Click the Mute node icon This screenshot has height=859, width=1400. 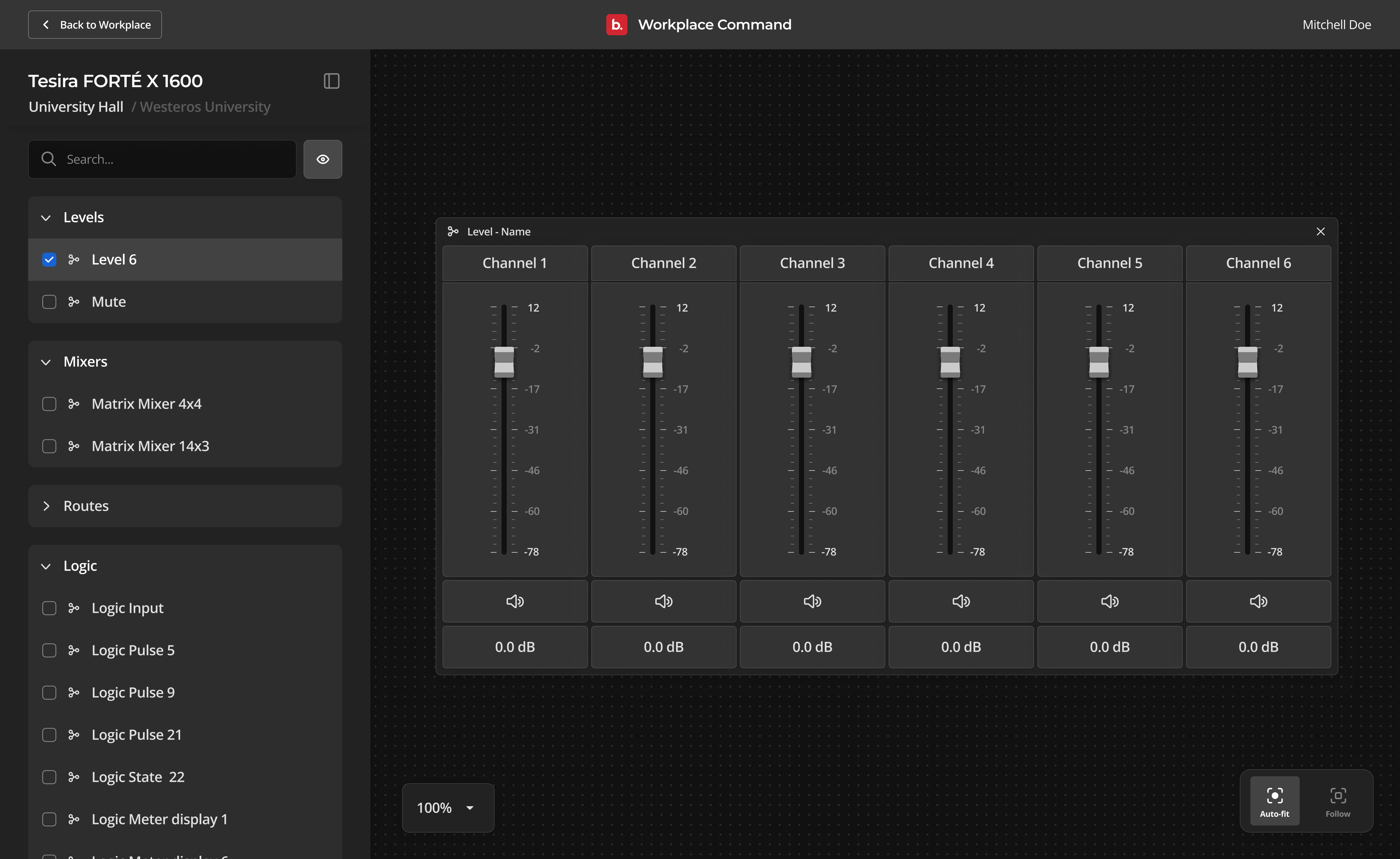tap(74, 302)
